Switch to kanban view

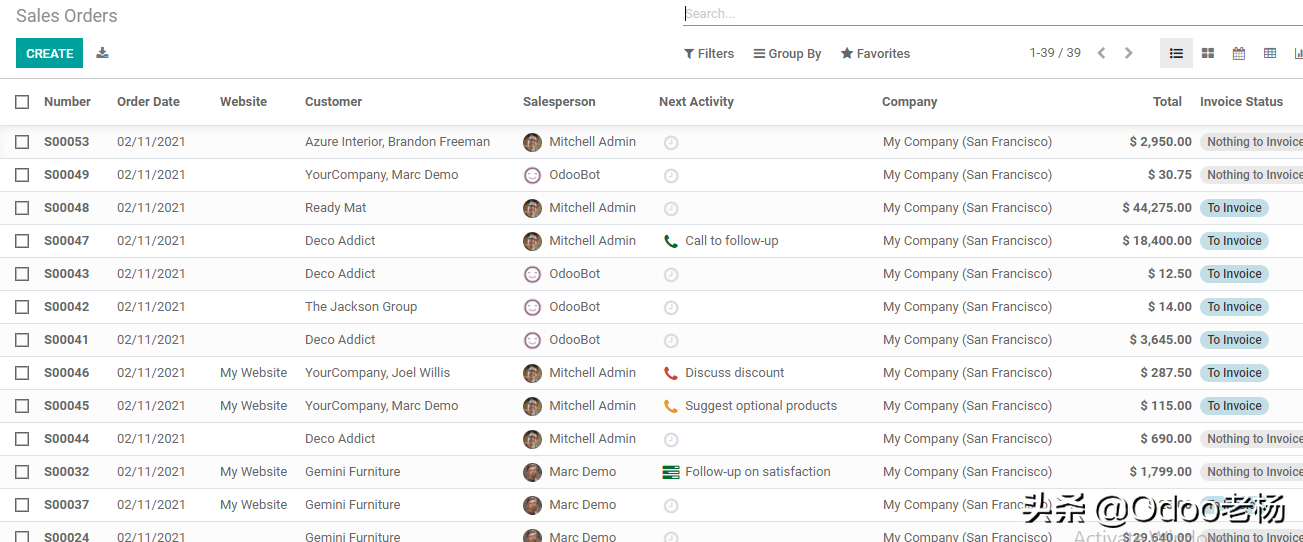1208,53
